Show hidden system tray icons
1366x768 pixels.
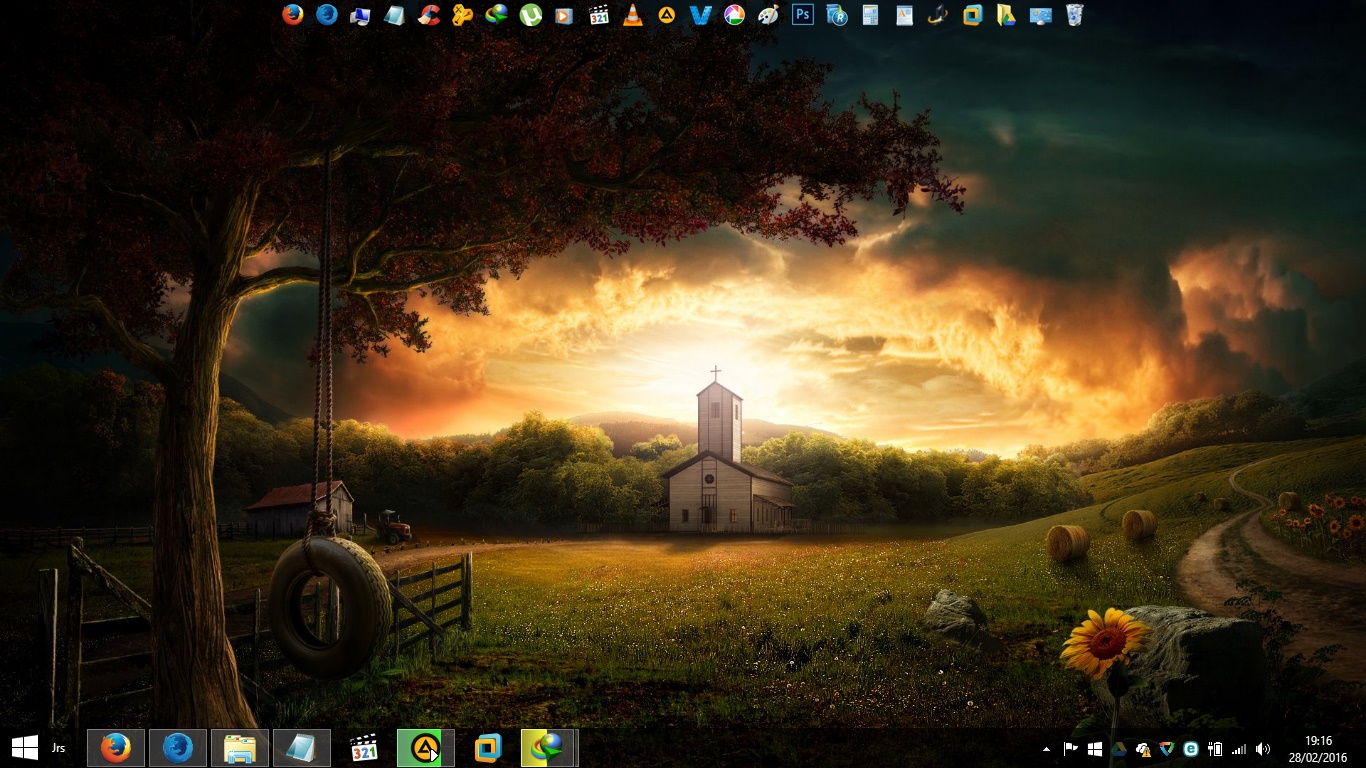tap(1047, 749)
